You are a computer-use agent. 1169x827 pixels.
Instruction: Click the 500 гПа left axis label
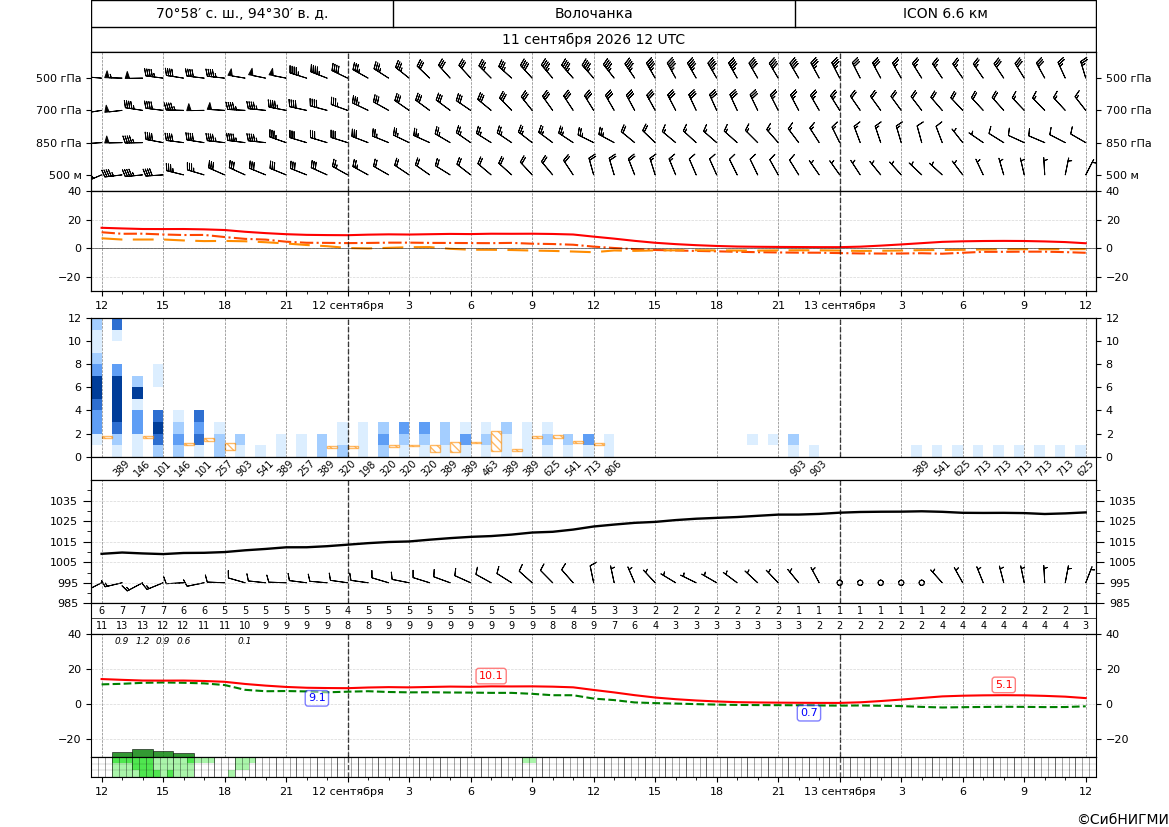click(x=59, y=78)
